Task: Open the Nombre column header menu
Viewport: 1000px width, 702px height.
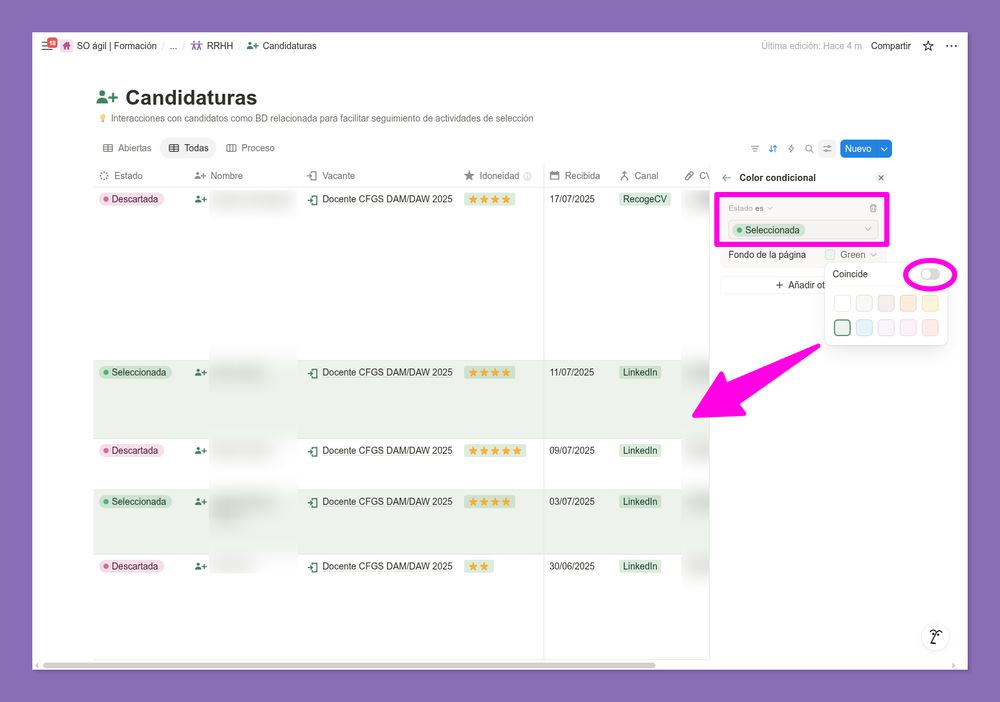Action: pos(219,176)
